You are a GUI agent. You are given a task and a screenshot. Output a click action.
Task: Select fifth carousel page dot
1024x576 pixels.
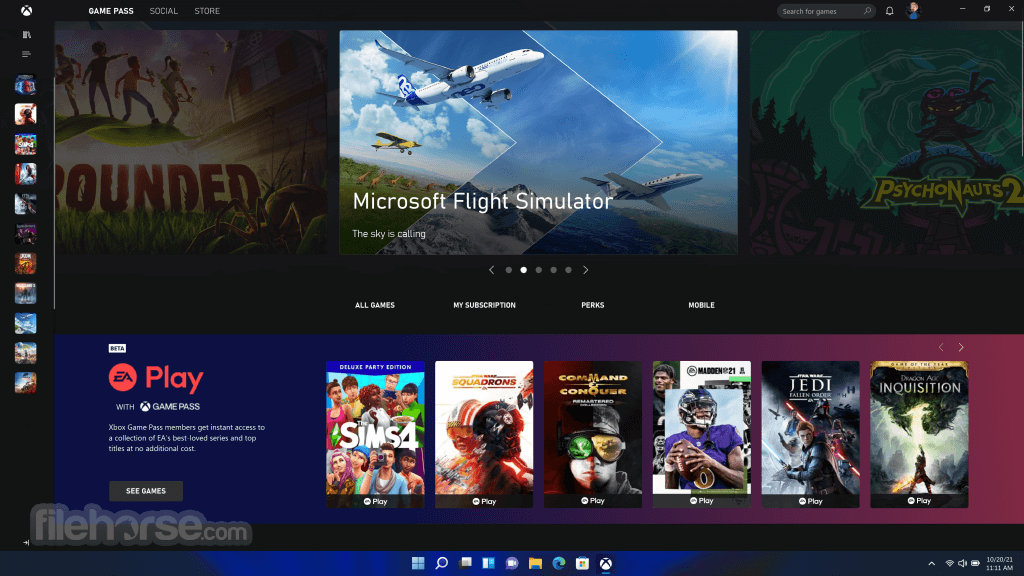[x=569, y=270]
